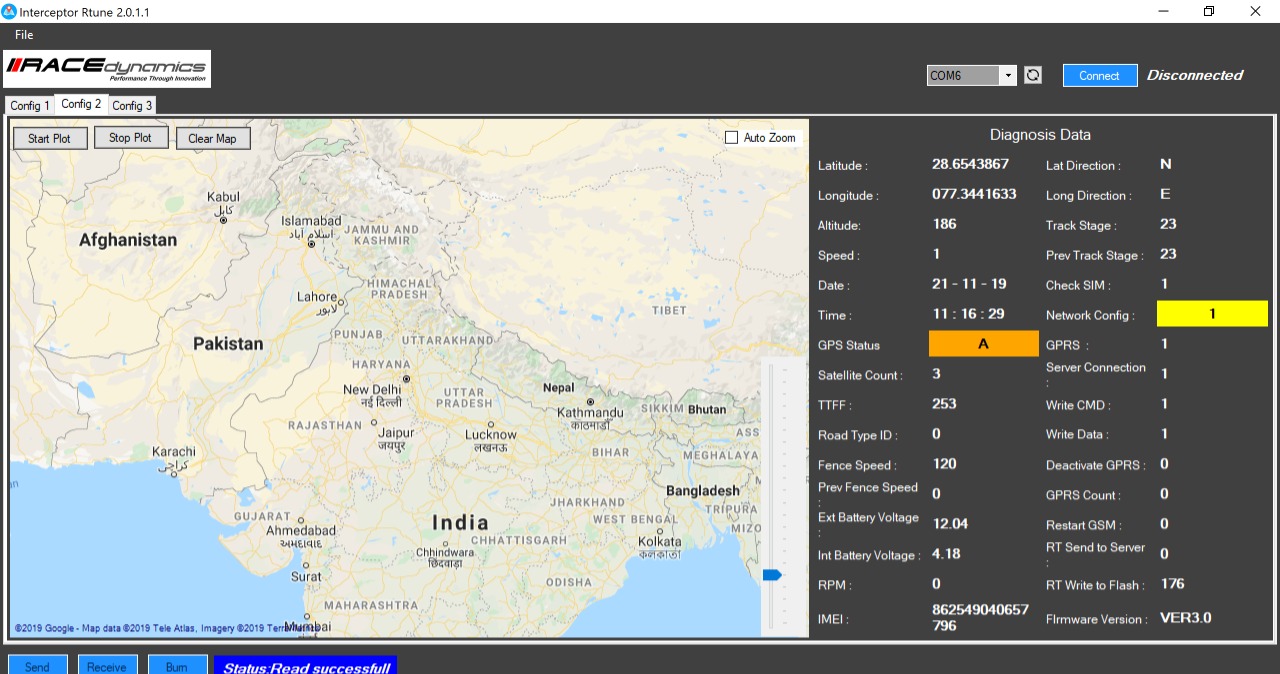Viewport: 1280px width, 674px height.
Task: Click the Status:Read successfull message
Action: click(x=306, y=667)
